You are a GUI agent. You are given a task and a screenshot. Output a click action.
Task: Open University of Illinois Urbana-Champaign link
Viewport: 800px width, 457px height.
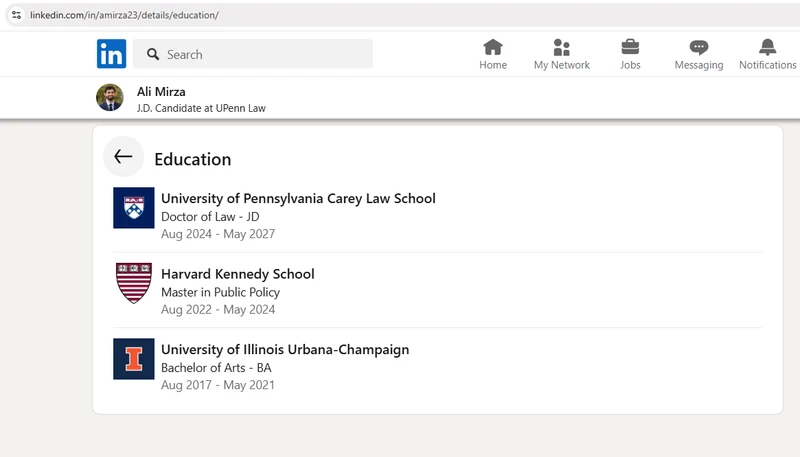285,349
